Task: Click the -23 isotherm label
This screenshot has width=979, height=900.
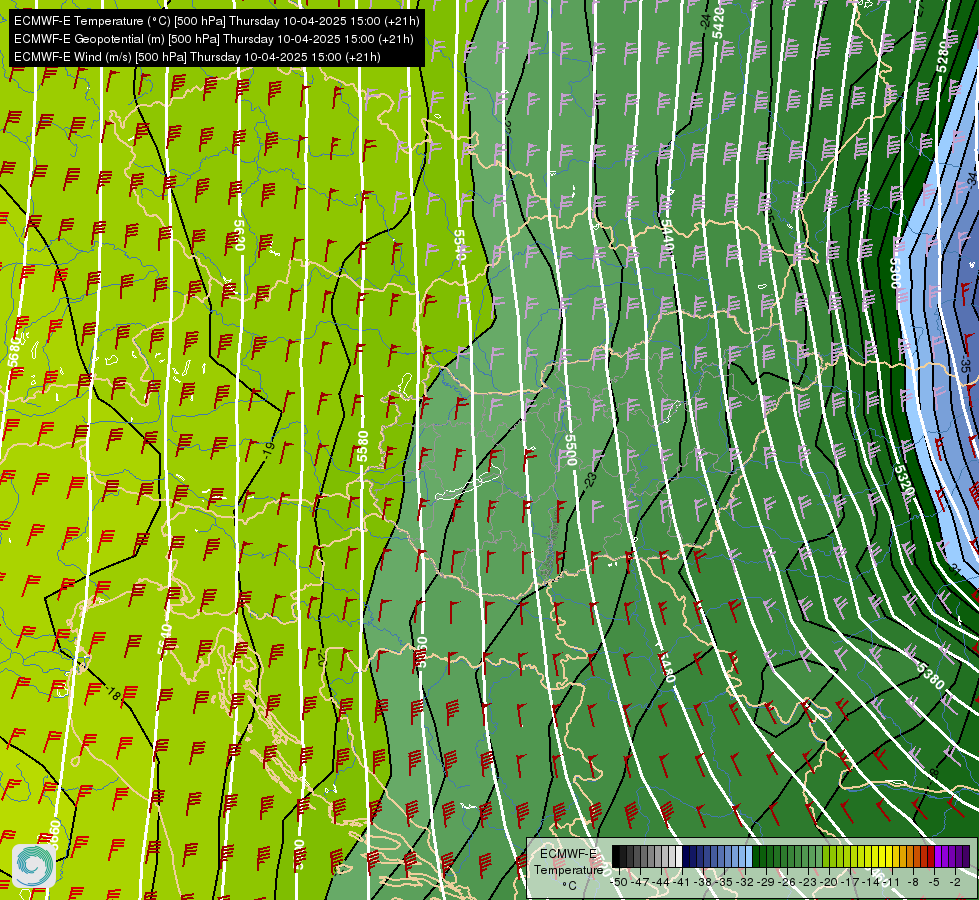Action: 590,480
